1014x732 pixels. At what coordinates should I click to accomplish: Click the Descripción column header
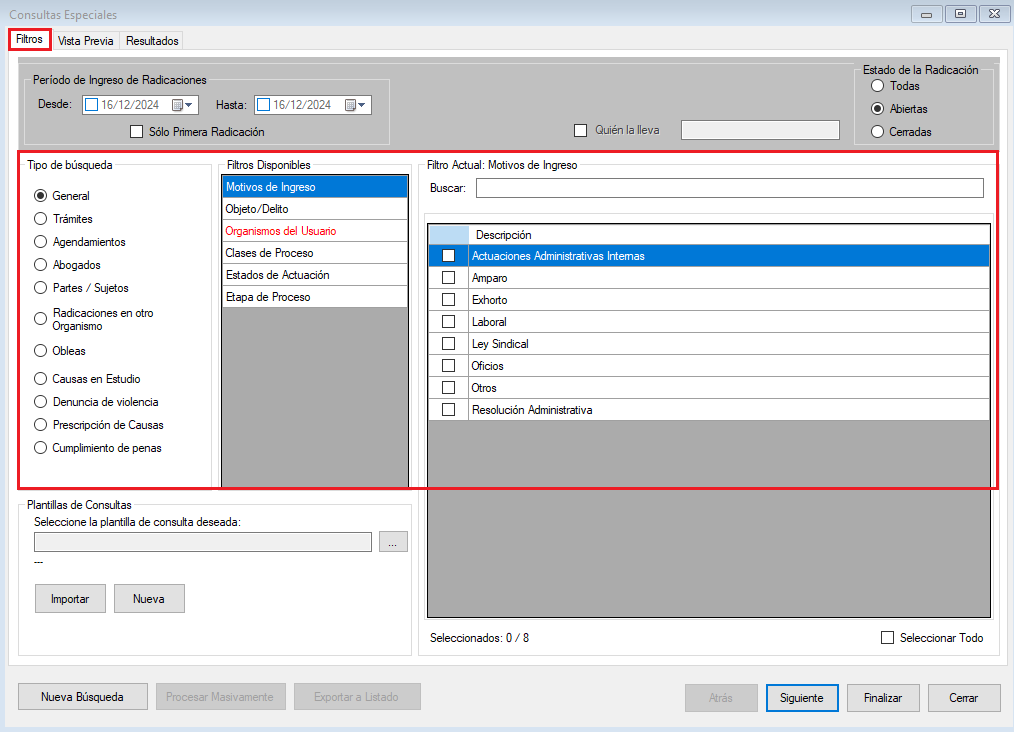(x=729, y=235)
